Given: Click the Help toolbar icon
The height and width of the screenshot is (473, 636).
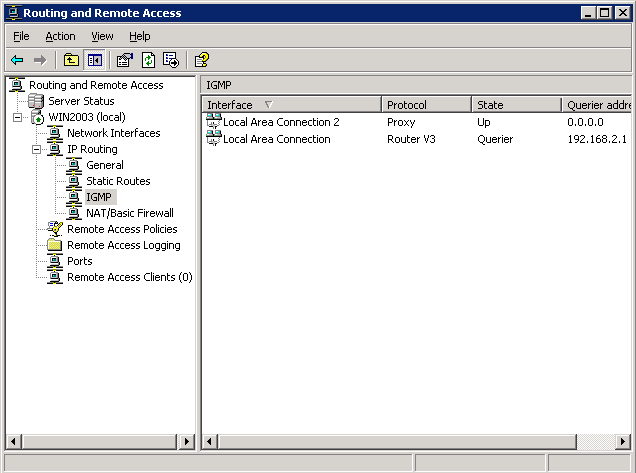Looking at the screenshot, I should point(201,60).
